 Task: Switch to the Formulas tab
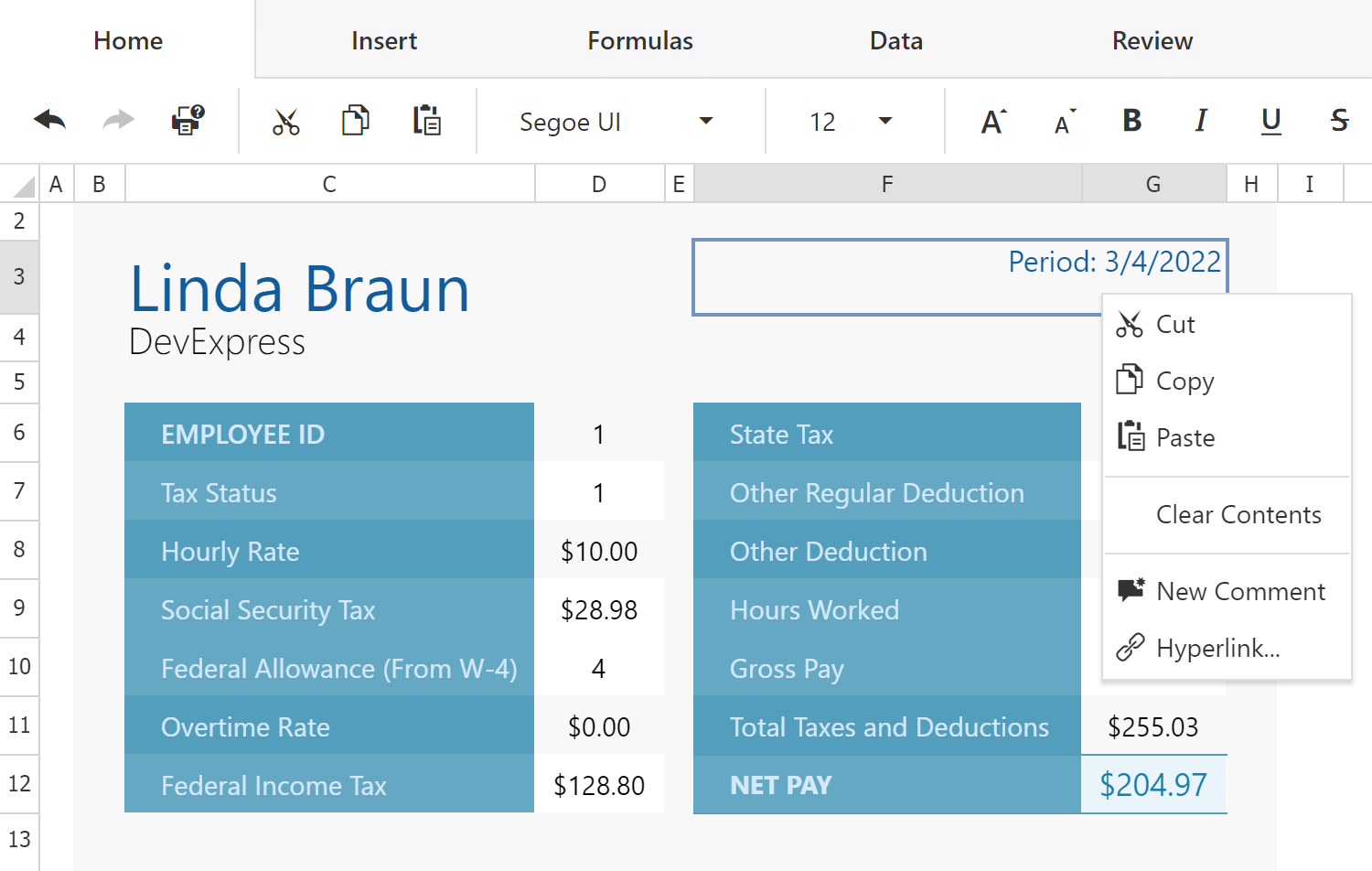point(639,40)
